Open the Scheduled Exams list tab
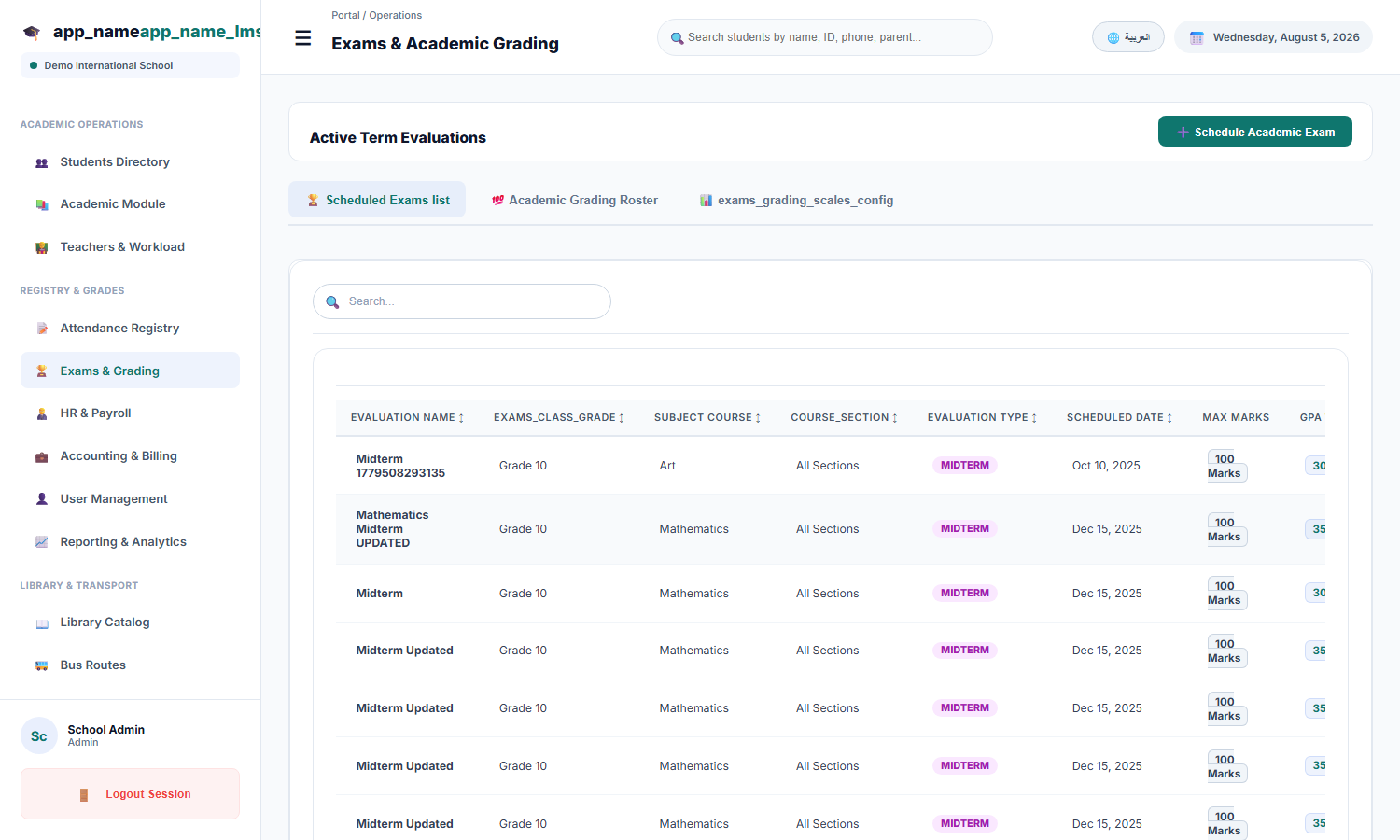Screen dimensions: 1400x840 pos(377,200)
